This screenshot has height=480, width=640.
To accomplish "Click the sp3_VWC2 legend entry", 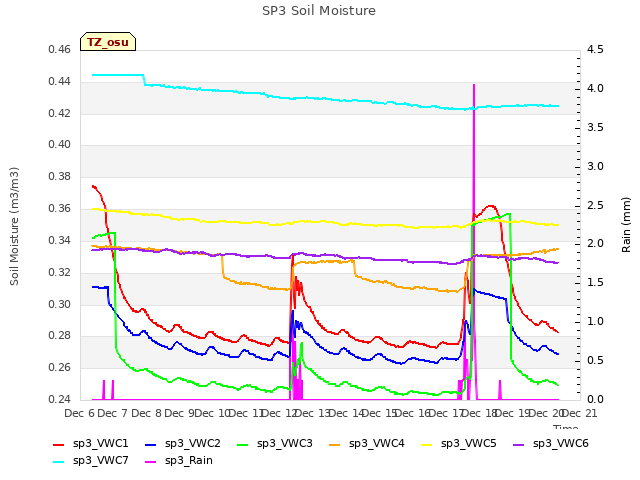I will [182, 444].
